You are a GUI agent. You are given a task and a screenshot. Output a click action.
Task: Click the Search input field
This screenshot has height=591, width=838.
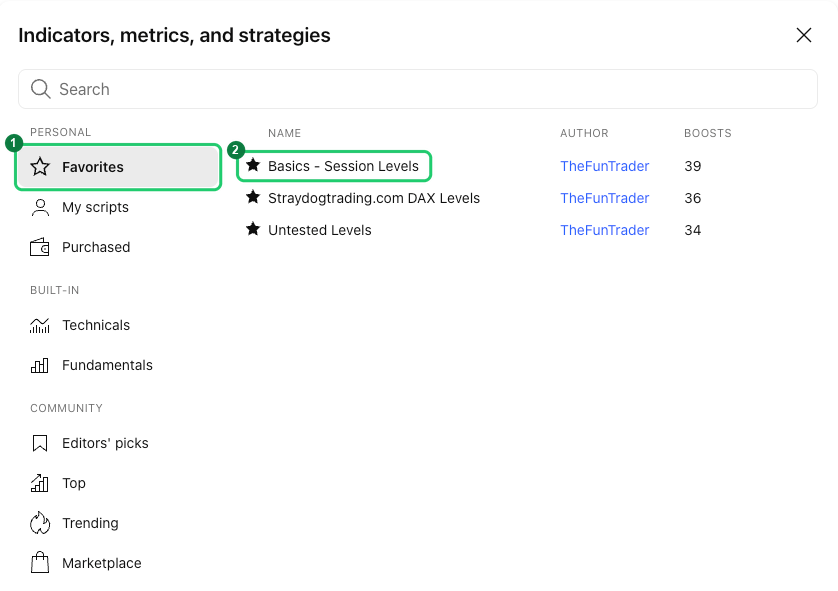click(x=418, y=89)
